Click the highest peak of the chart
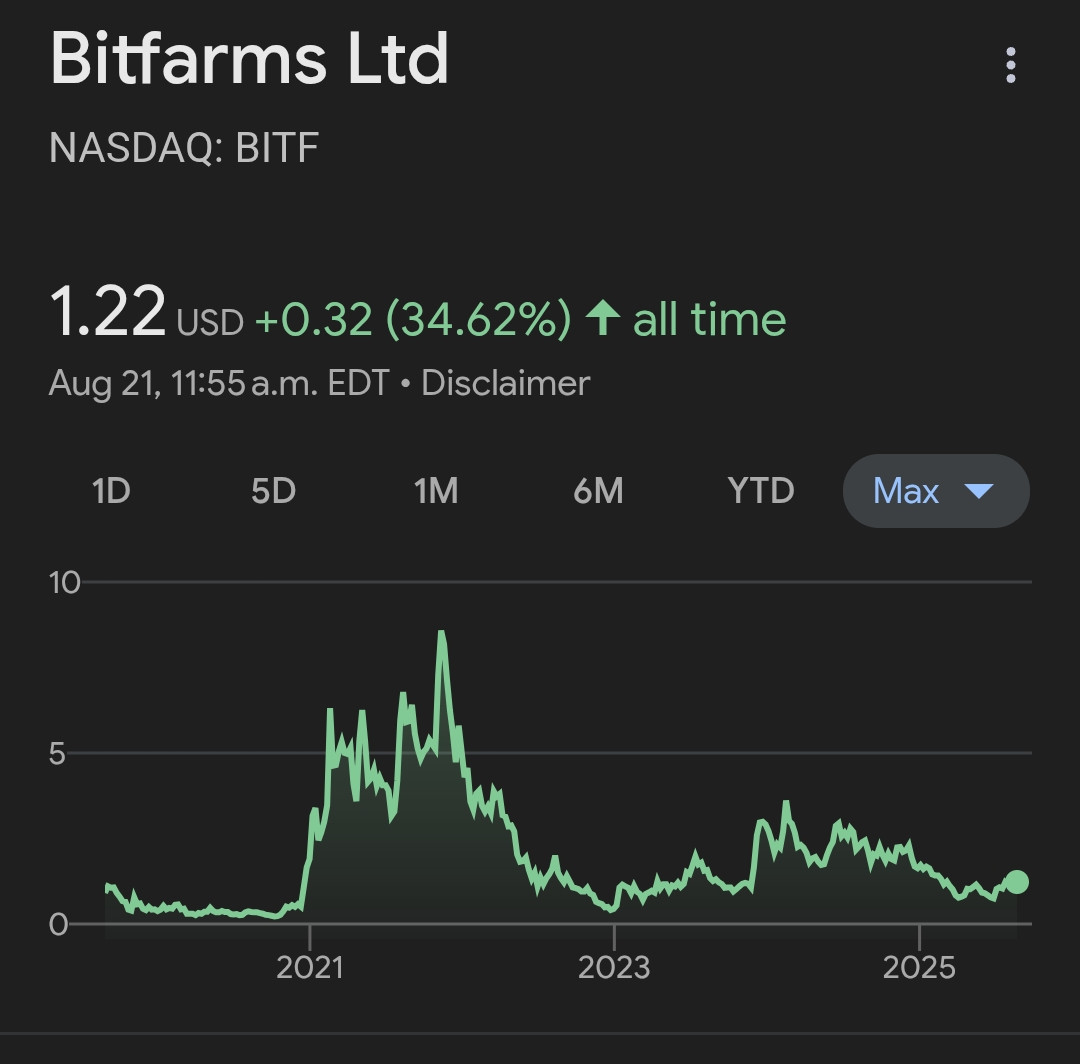The image size is (1080, 1064). click(x=441, y=634)
